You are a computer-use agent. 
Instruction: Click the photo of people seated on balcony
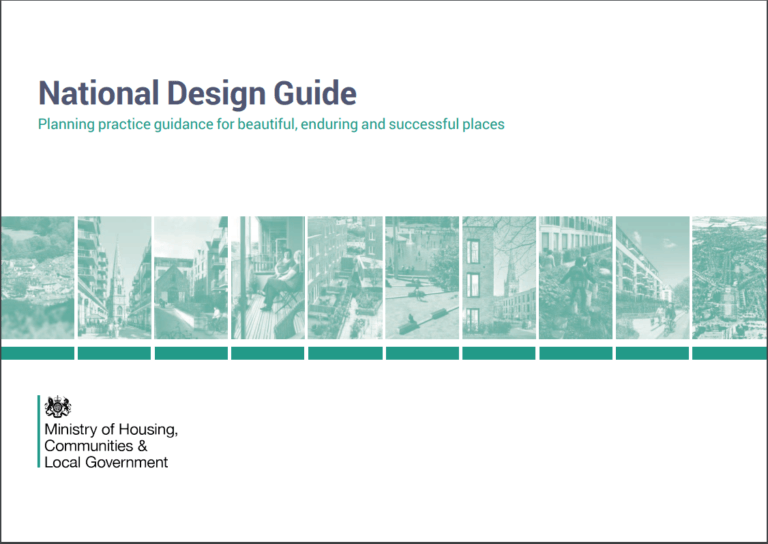click(x=267, y=277)
